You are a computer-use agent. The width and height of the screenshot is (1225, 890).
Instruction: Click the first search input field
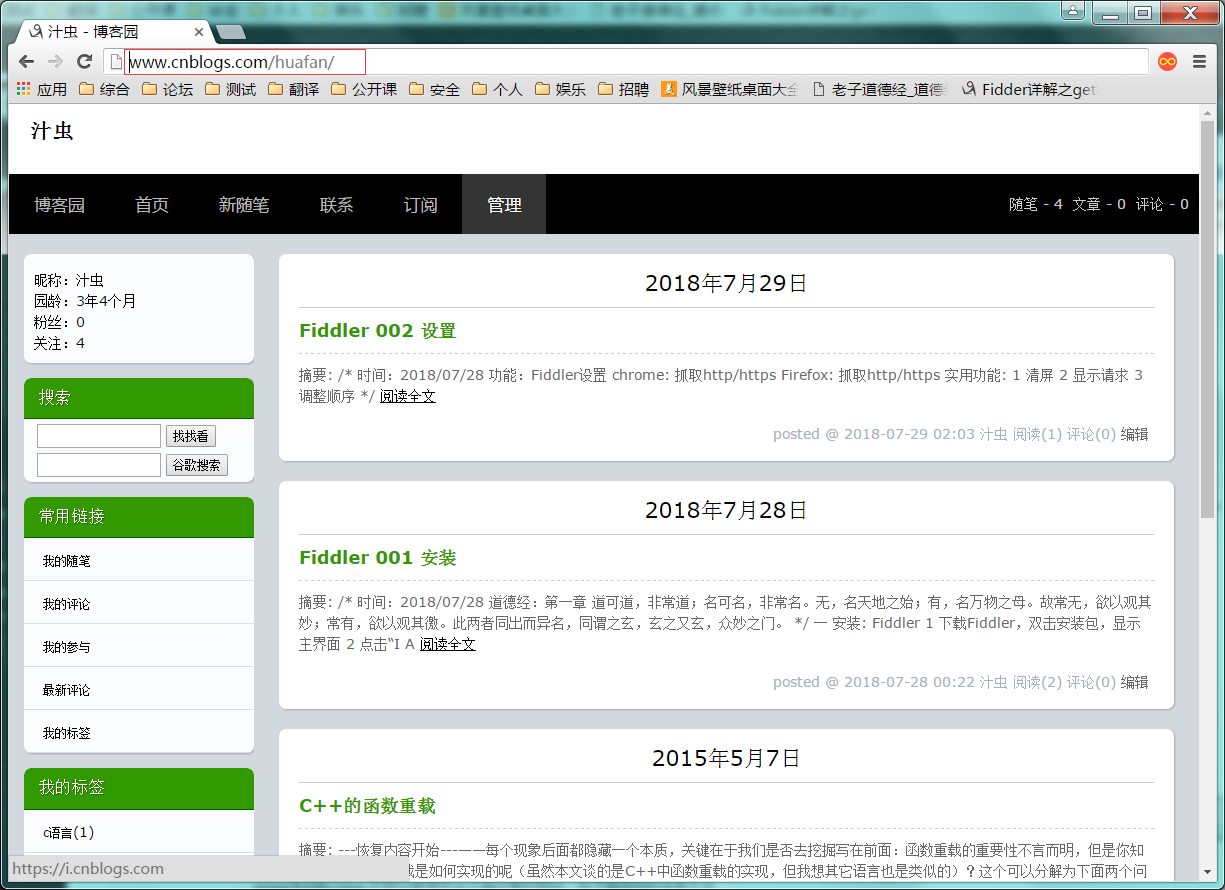99,436
